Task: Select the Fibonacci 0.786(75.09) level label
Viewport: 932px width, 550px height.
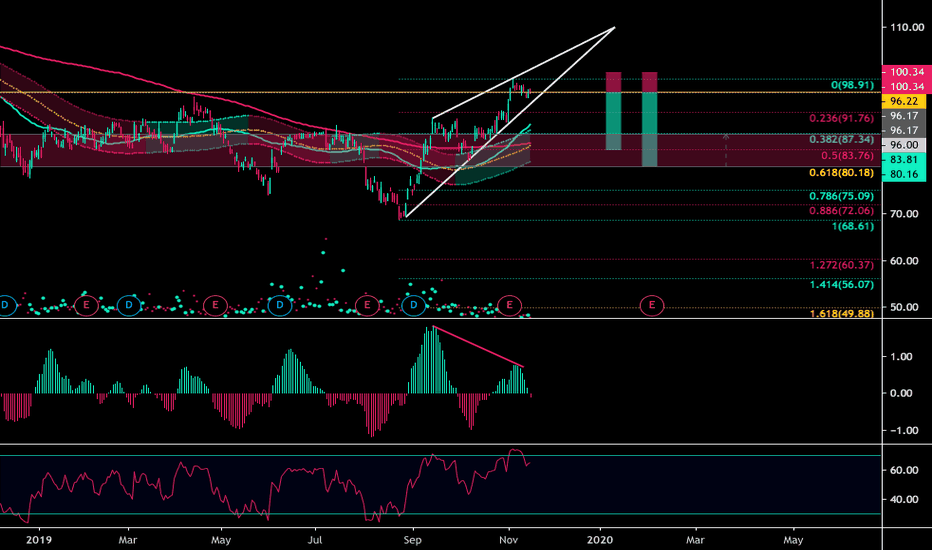Action: [x=842, y=196]
